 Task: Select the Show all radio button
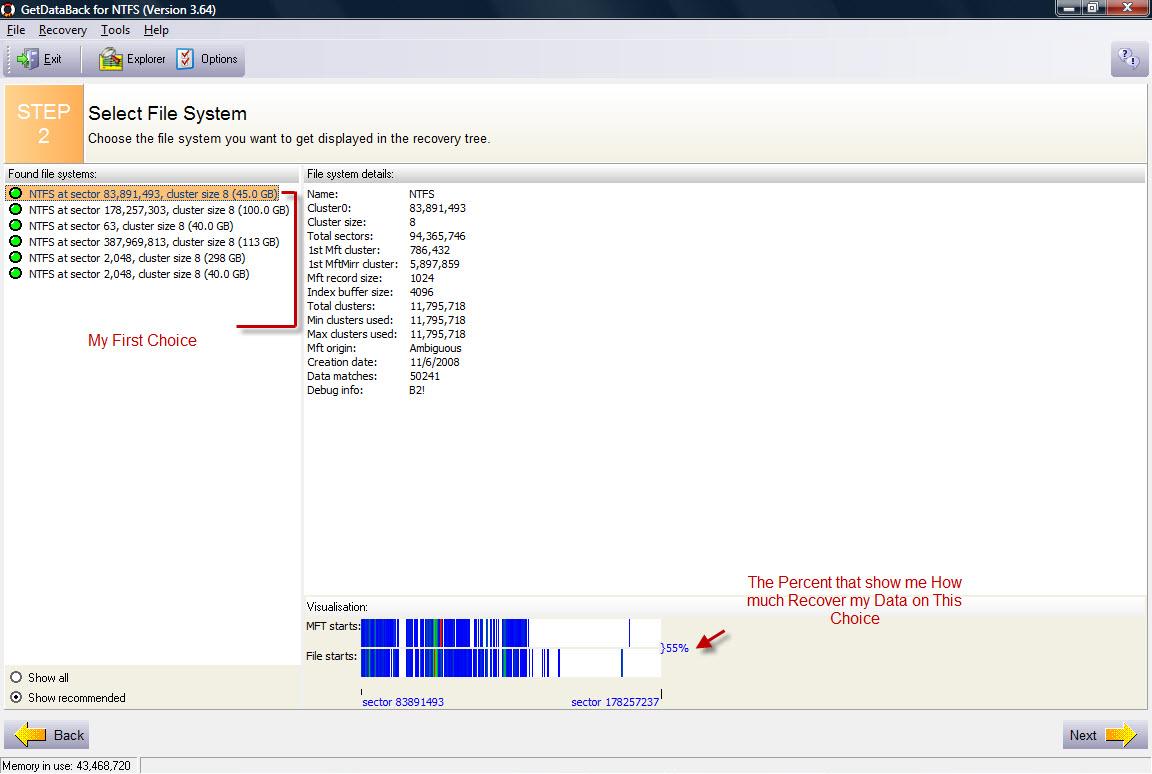(x=15, y=677)
